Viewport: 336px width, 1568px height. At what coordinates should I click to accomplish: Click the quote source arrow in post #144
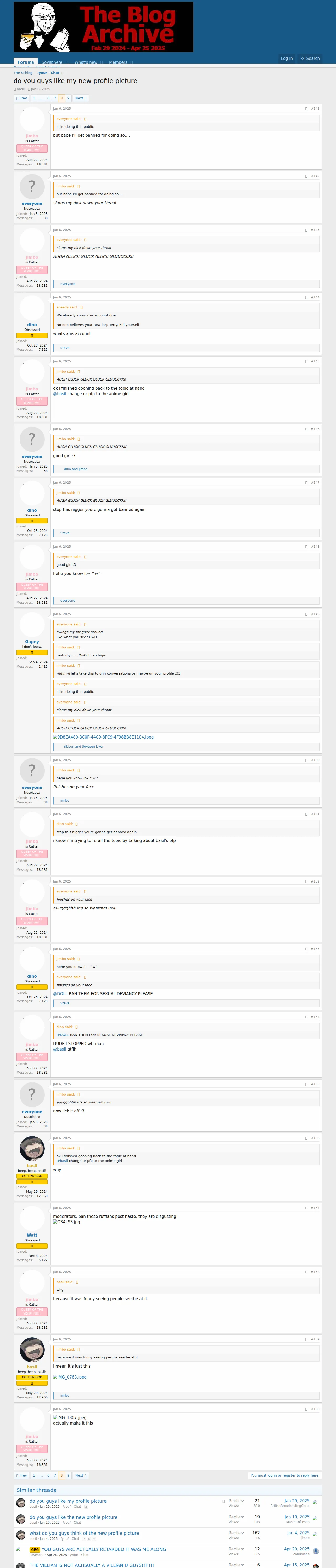[81, 307]
